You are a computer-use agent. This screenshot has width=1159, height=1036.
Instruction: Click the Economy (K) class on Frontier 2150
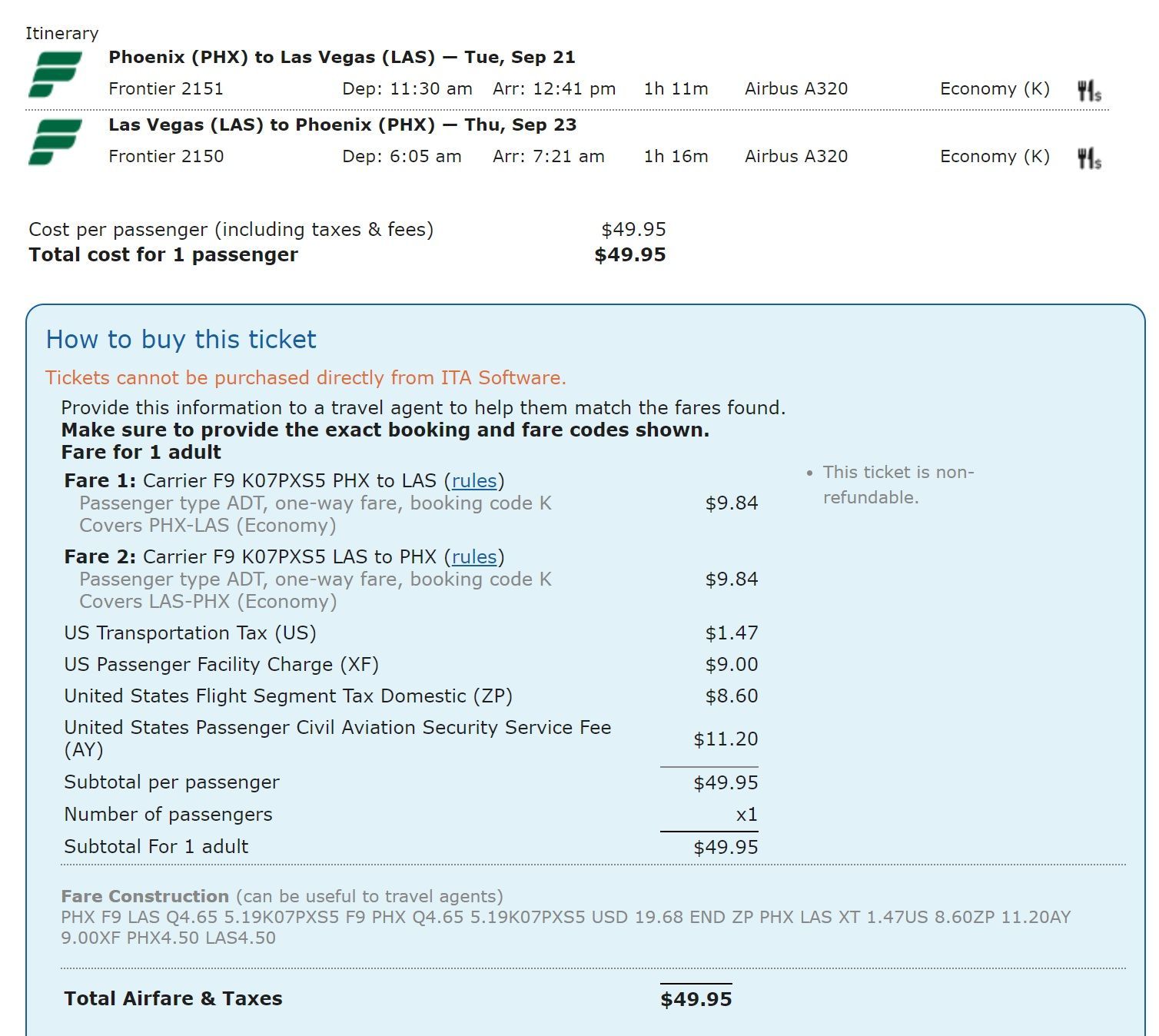click(x=995, y=157)
